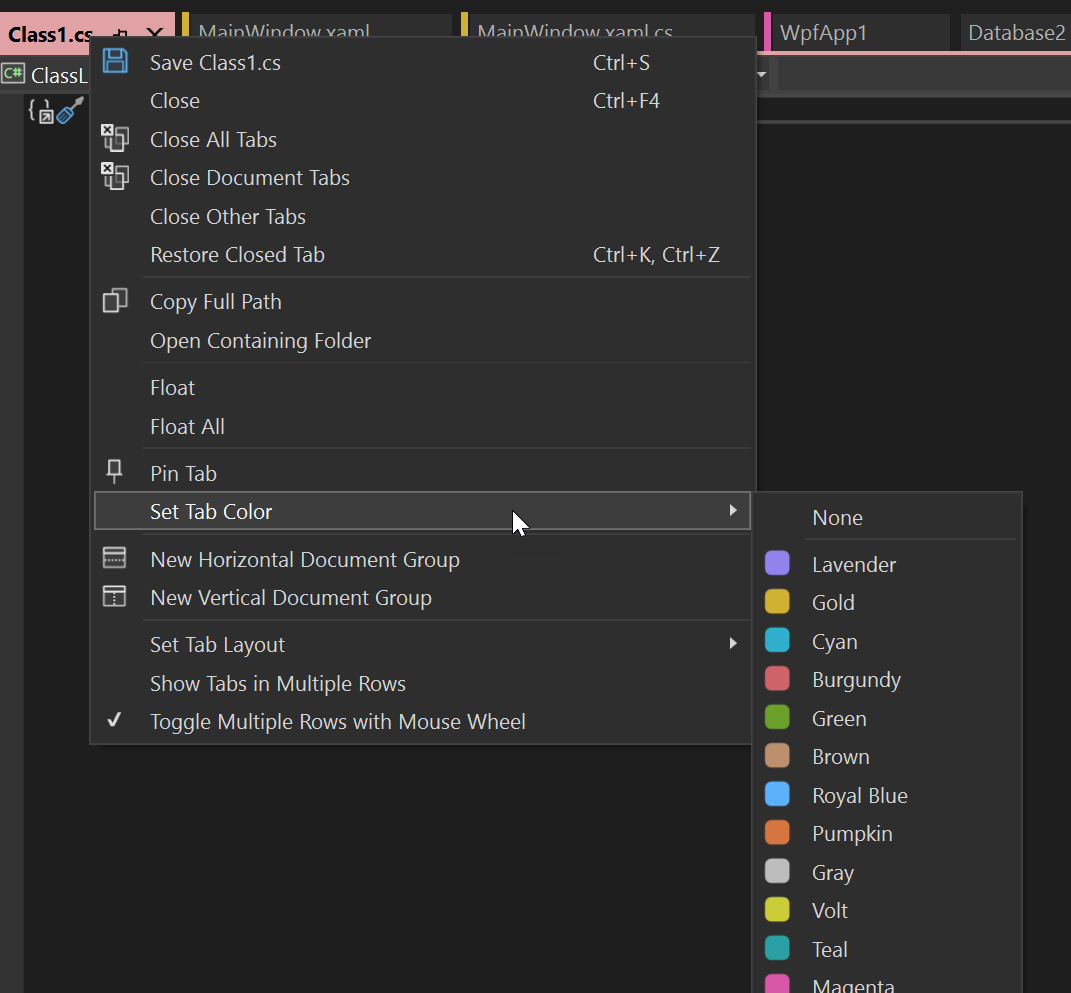Viewport: 1071px width, 993px height.
Task: Click the Close Document Tabs icon
Action: (x=115, y=177)
